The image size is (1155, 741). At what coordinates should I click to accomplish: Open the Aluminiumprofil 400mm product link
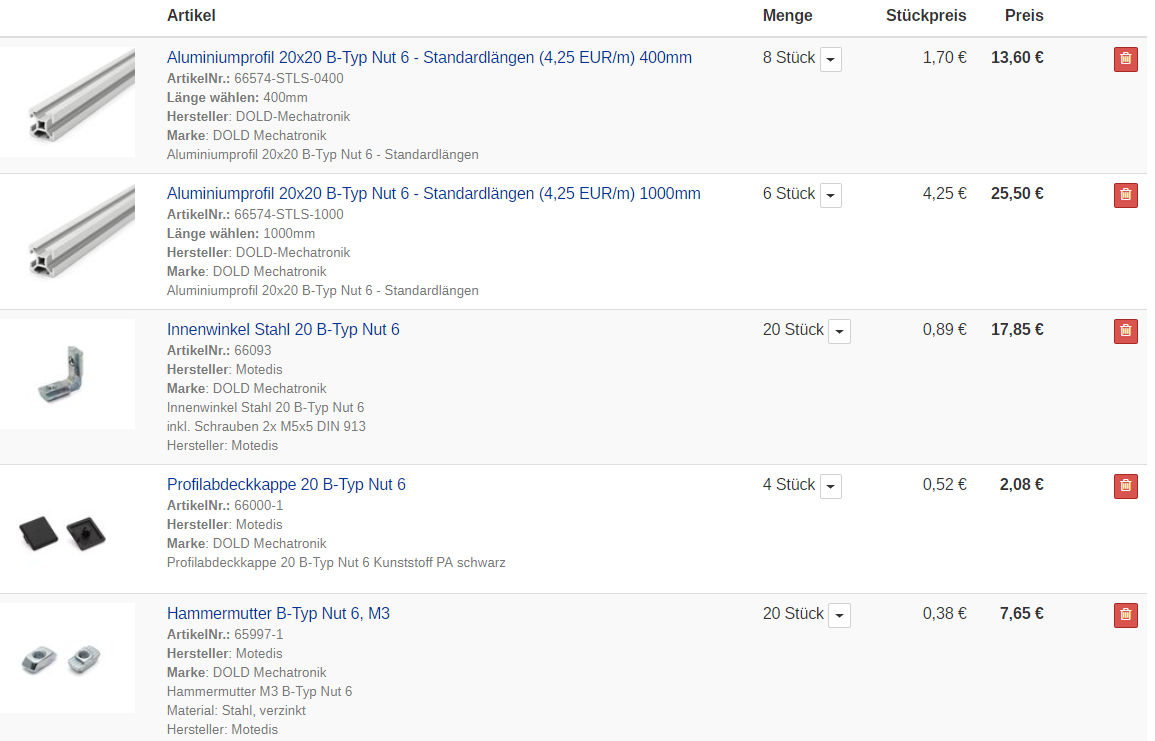click(429, 58)
